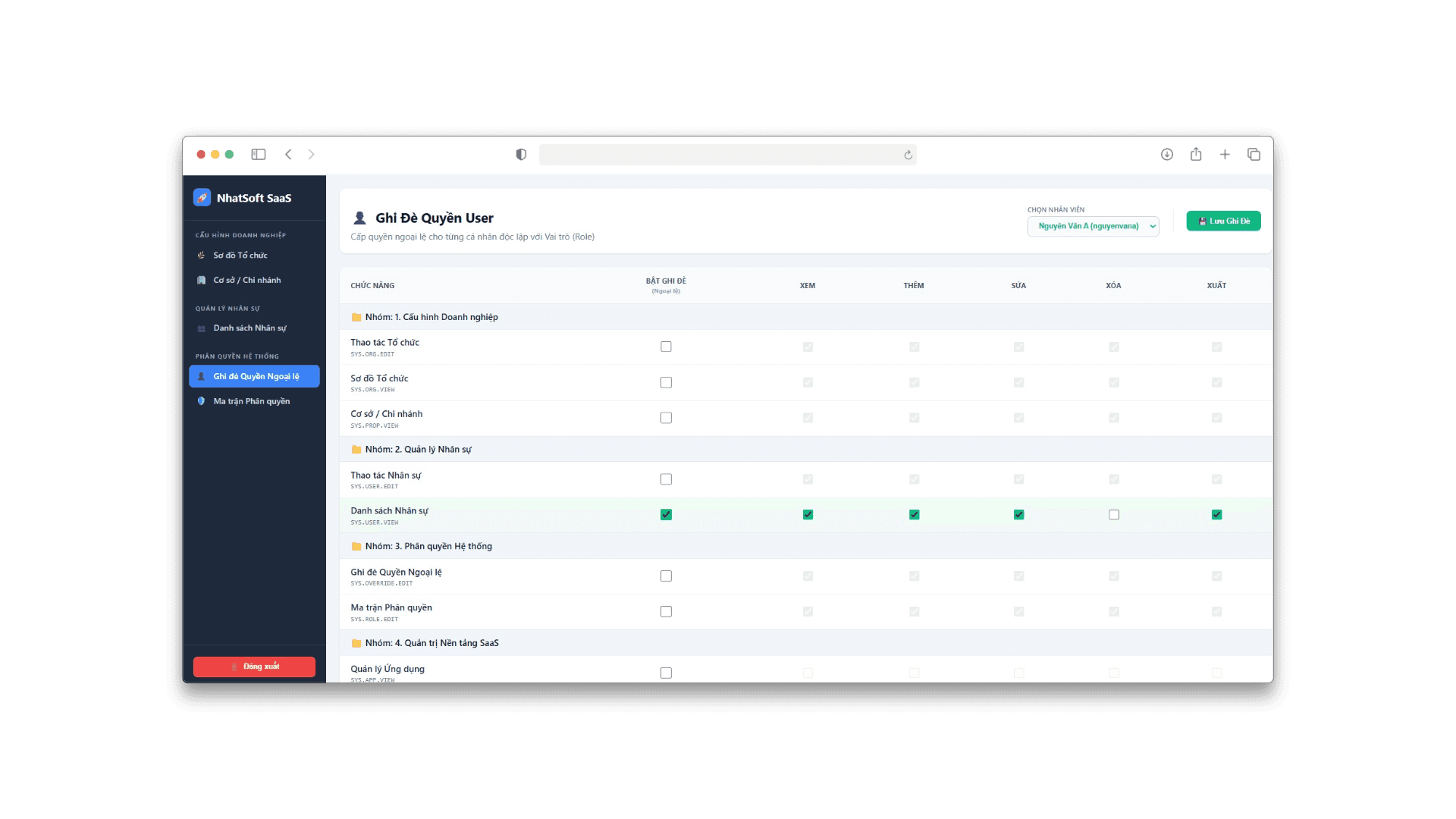This screenshot has height=819, width=1456.
Task: Toggle the browser sidebar icon
Action: 259,155
